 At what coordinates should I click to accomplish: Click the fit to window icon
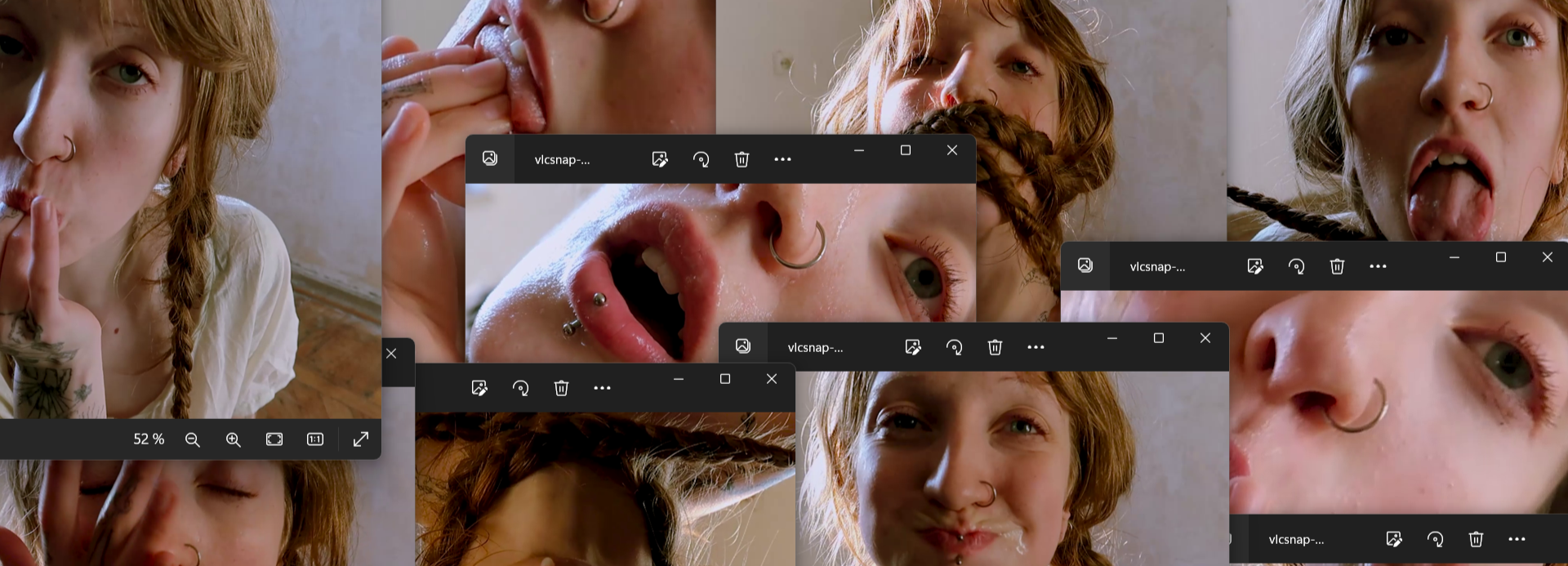pyautogui.click(x=274, y=439)
